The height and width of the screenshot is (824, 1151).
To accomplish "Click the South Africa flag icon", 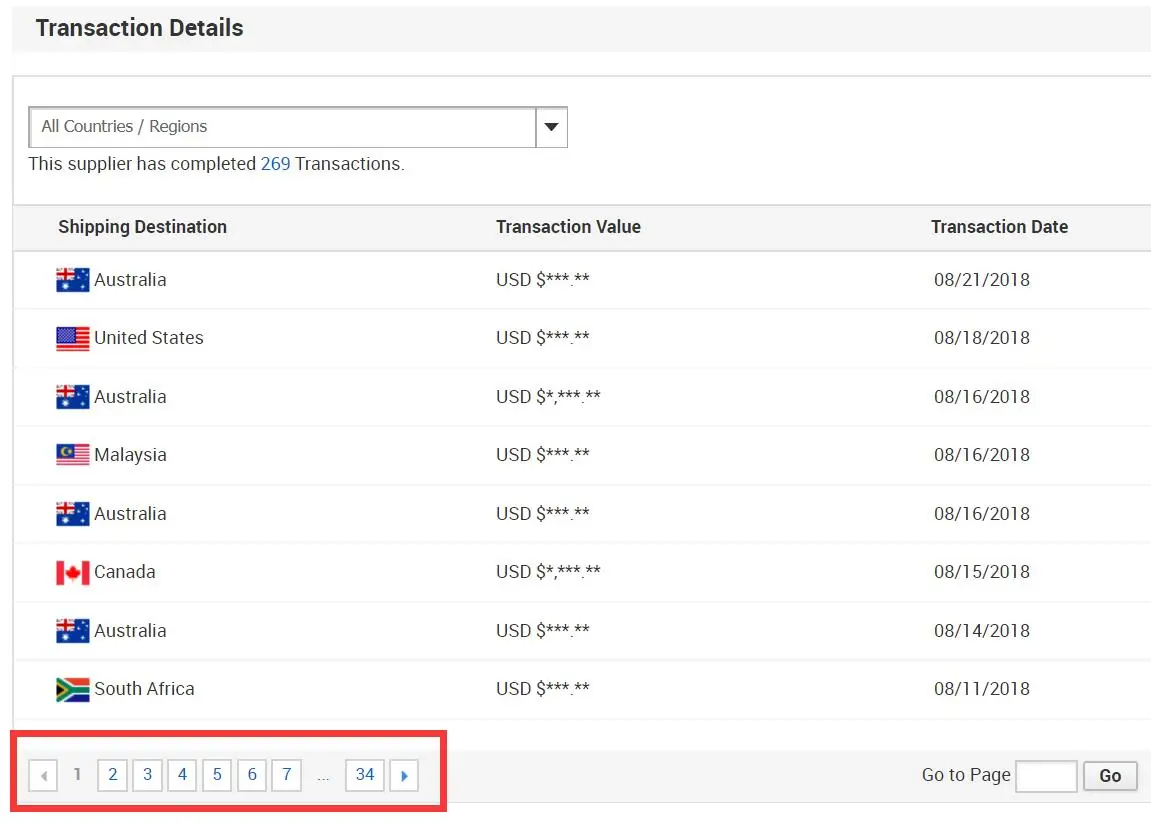I will (x=73, y=689).
